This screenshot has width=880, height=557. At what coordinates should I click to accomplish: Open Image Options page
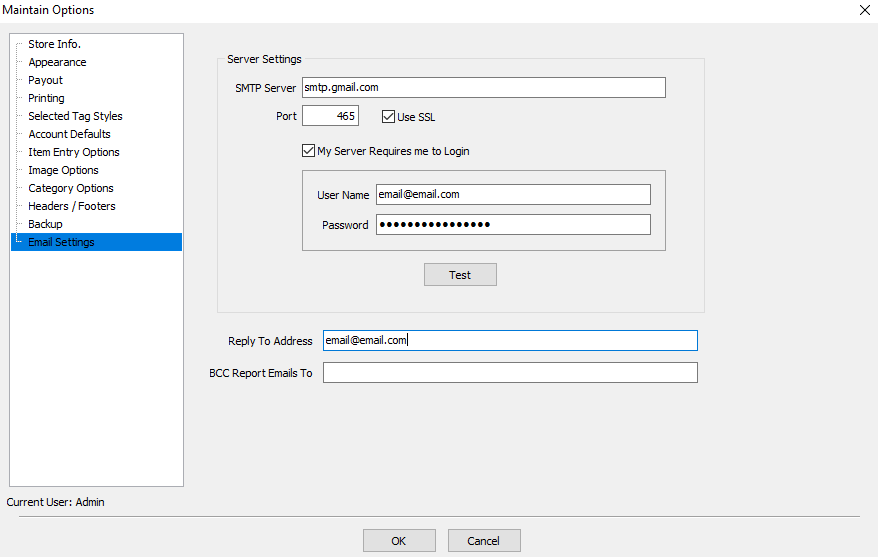coord(63,170)
